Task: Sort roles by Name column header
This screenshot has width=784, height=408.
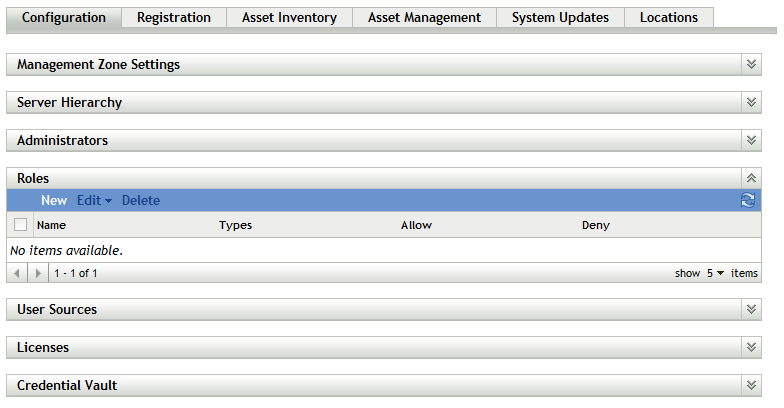Action: click(51, 225)
